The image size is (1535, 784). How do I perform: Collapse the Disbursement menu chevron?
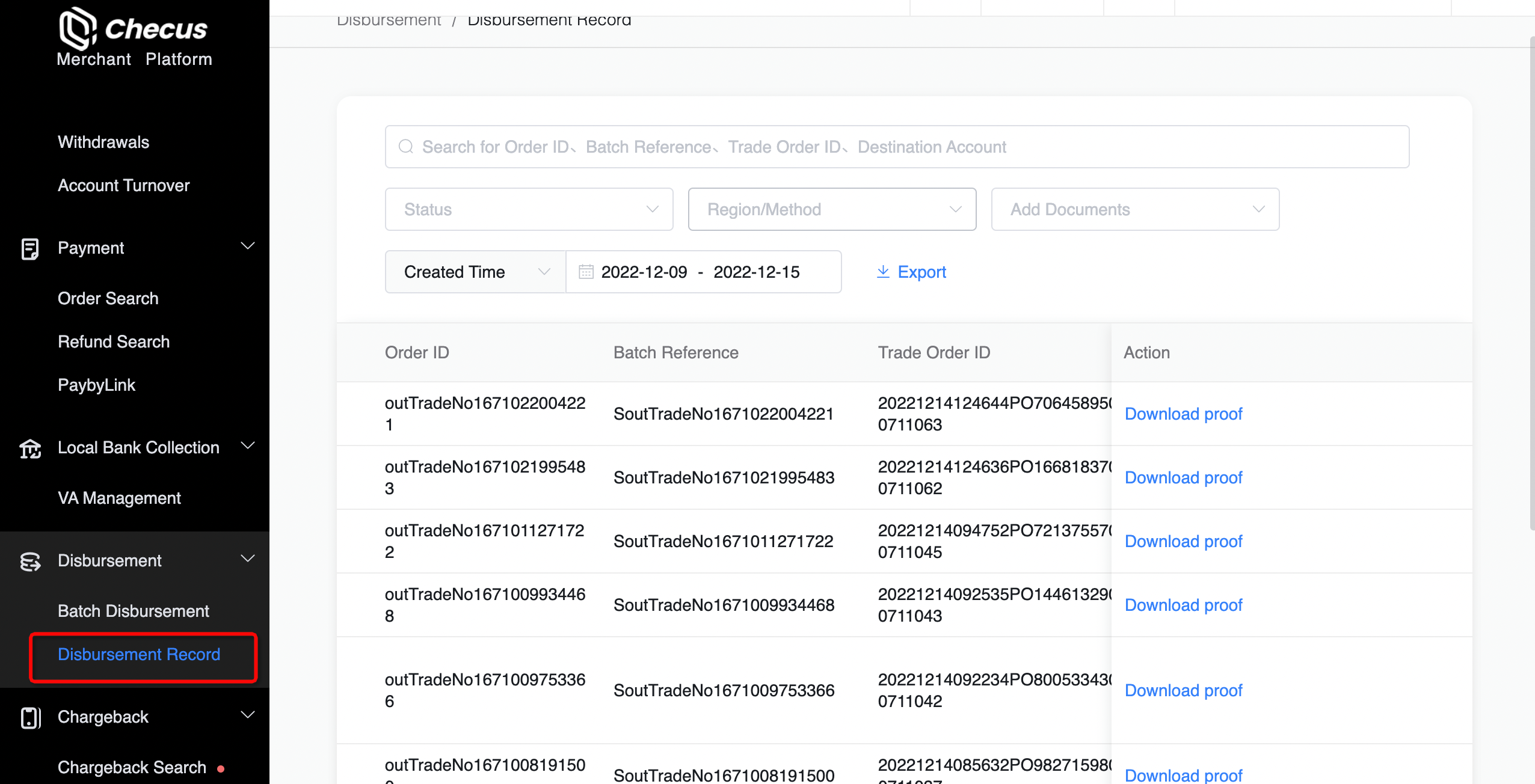[x=248, y=559]
